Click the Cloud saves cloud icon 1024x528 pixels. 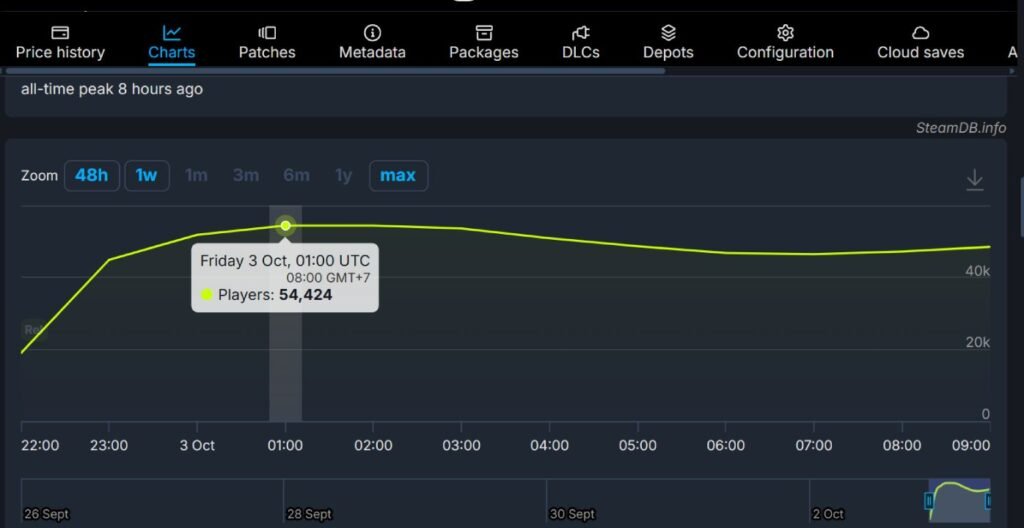920,33
